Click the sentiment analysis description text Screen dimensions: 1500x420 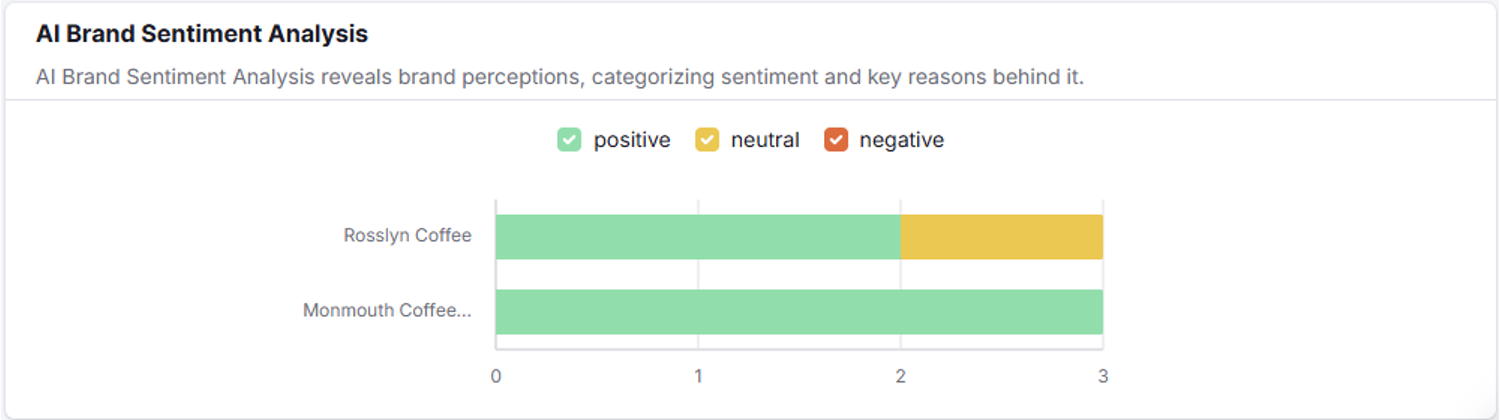tap(560, 77)
